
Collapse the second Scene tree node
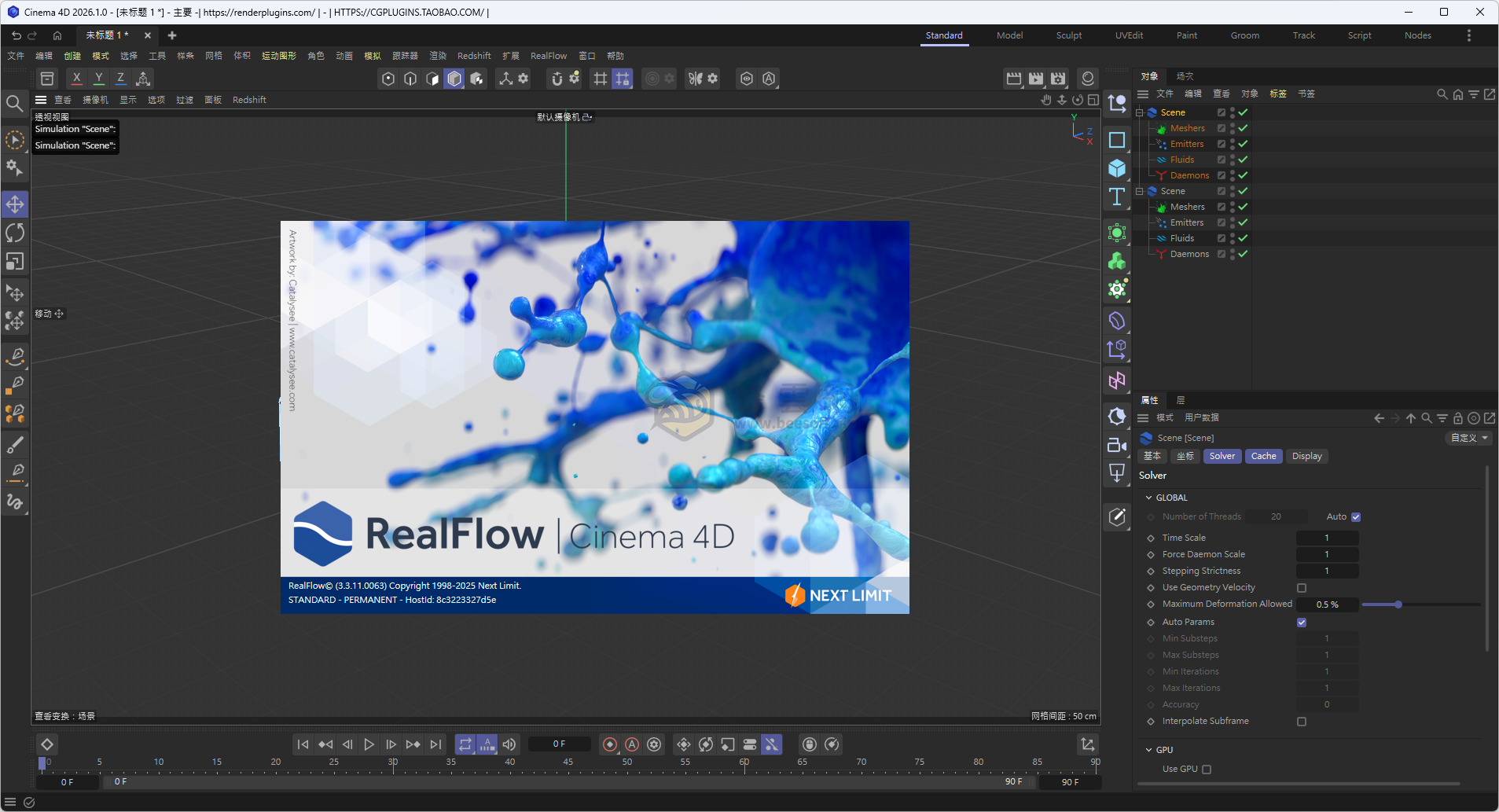point(1139,191)
